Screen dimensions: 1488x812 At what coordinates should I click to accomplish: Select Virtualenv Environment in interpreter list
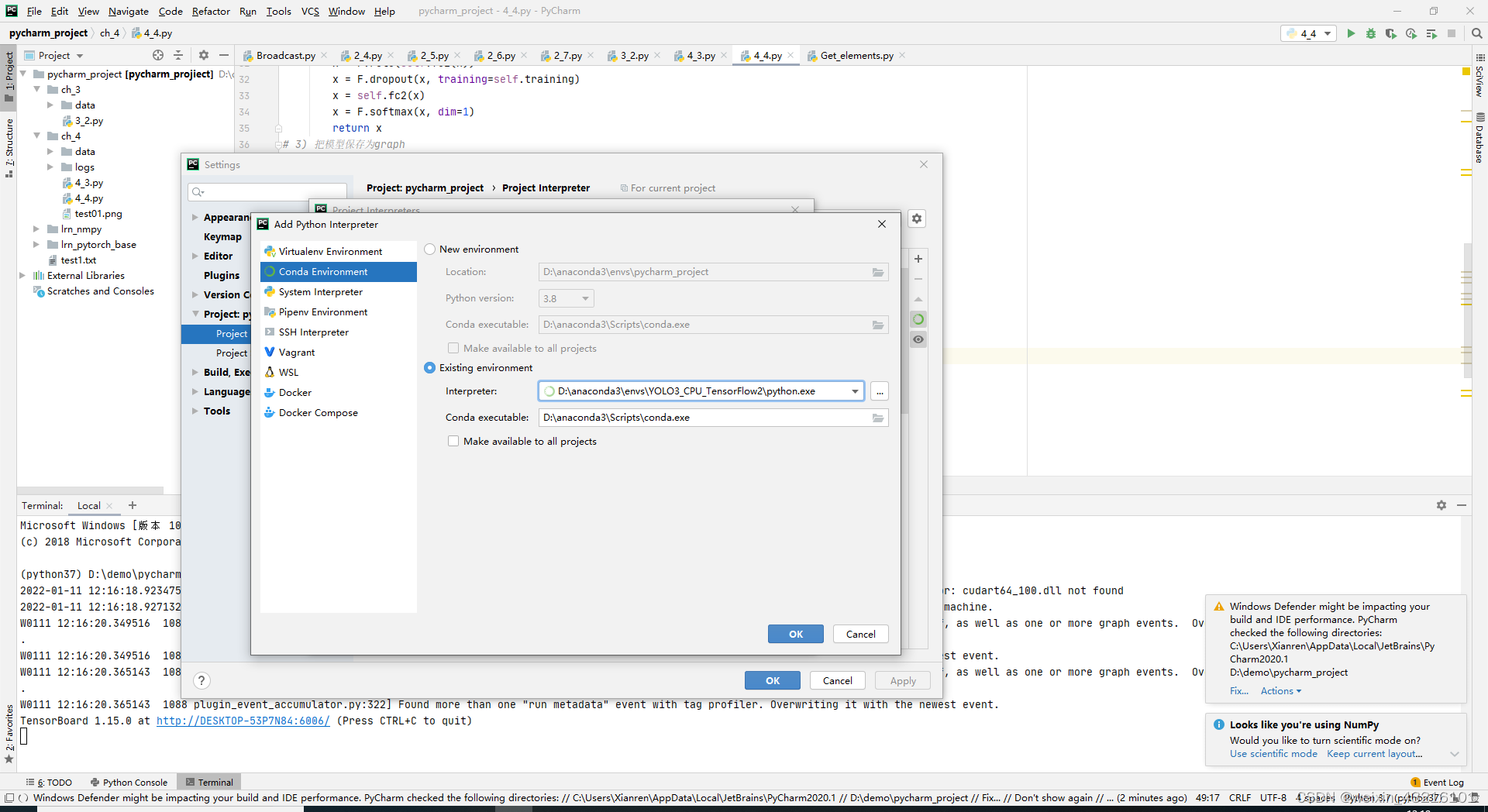pyautogui.click(x=338, y=252)
